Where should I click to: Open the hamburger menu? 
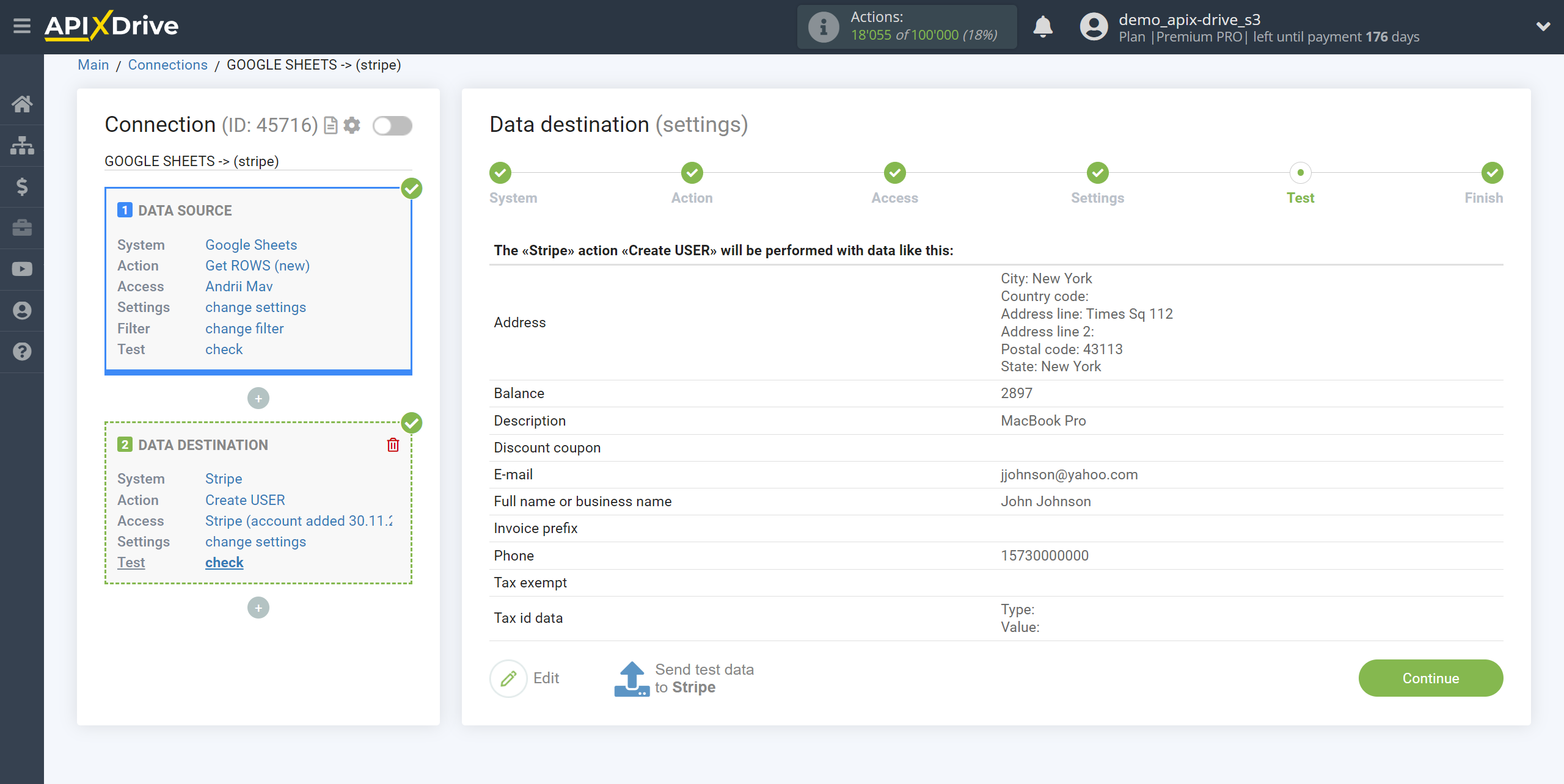[x=22, y=26]
